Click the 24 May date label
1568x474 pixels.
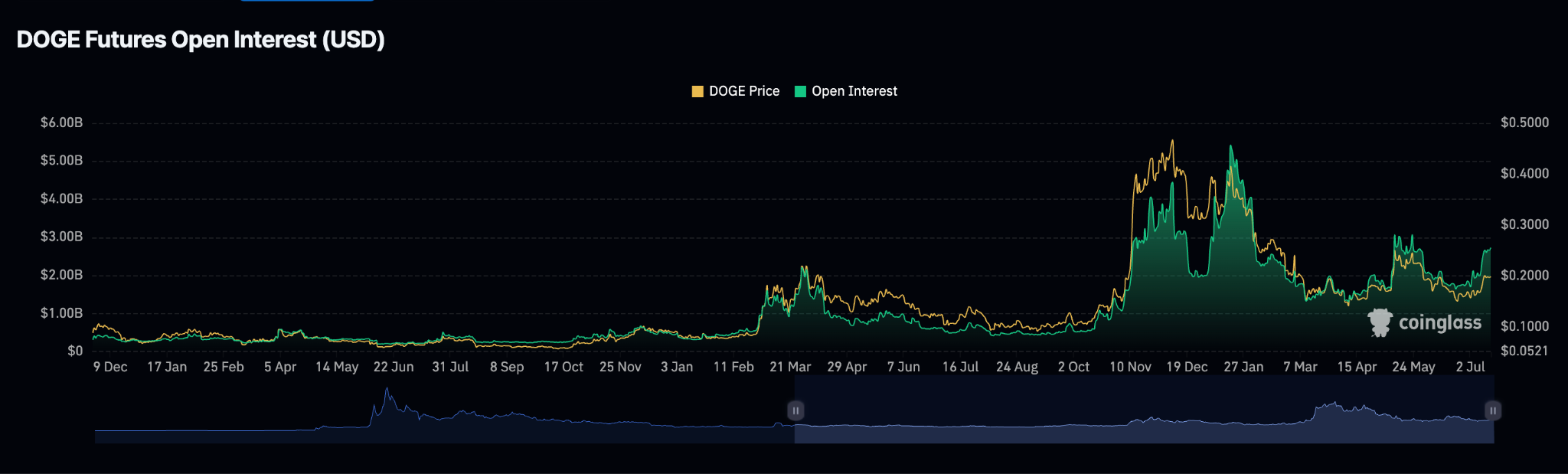click(x=1413, y=367)
